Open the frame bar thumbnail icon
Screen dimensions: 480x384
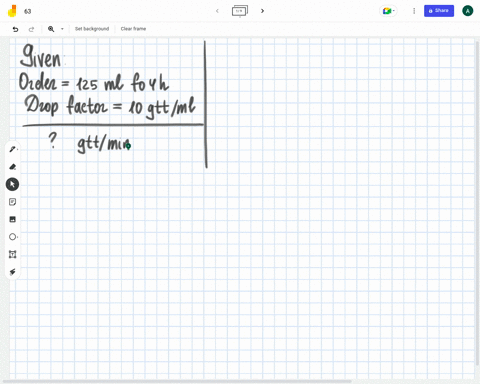[240, 11]
